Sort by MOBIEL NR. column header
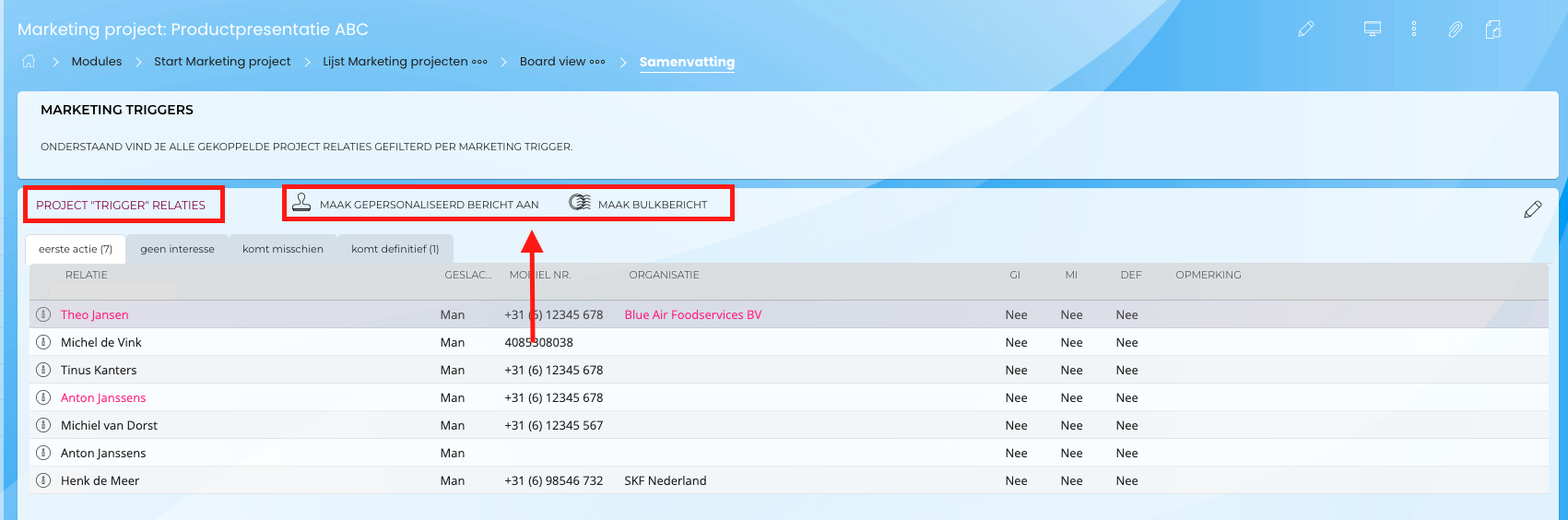 coord(540,275)
